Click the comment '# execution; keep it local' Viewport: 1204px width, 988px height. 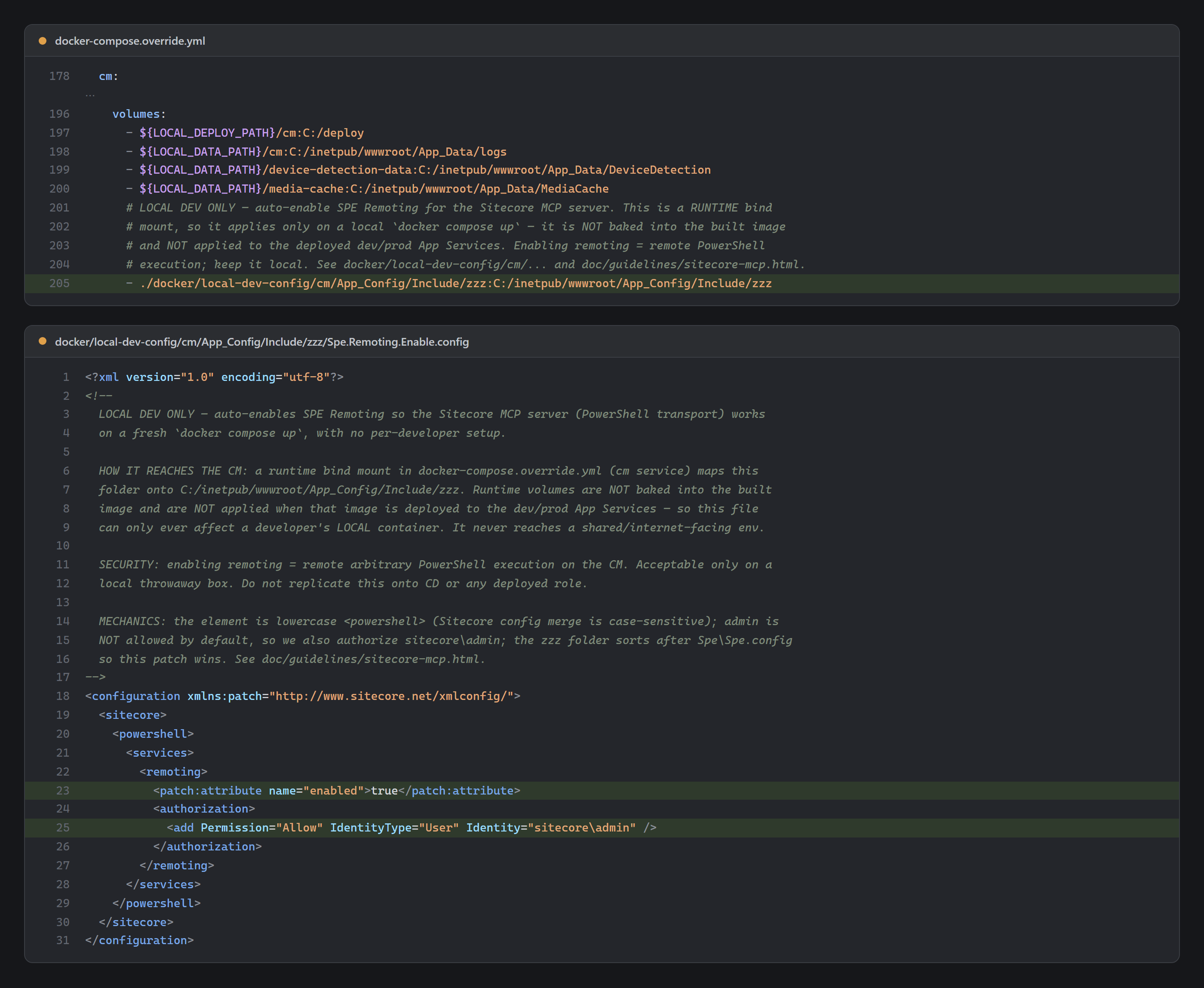click(x=466, y=264)
